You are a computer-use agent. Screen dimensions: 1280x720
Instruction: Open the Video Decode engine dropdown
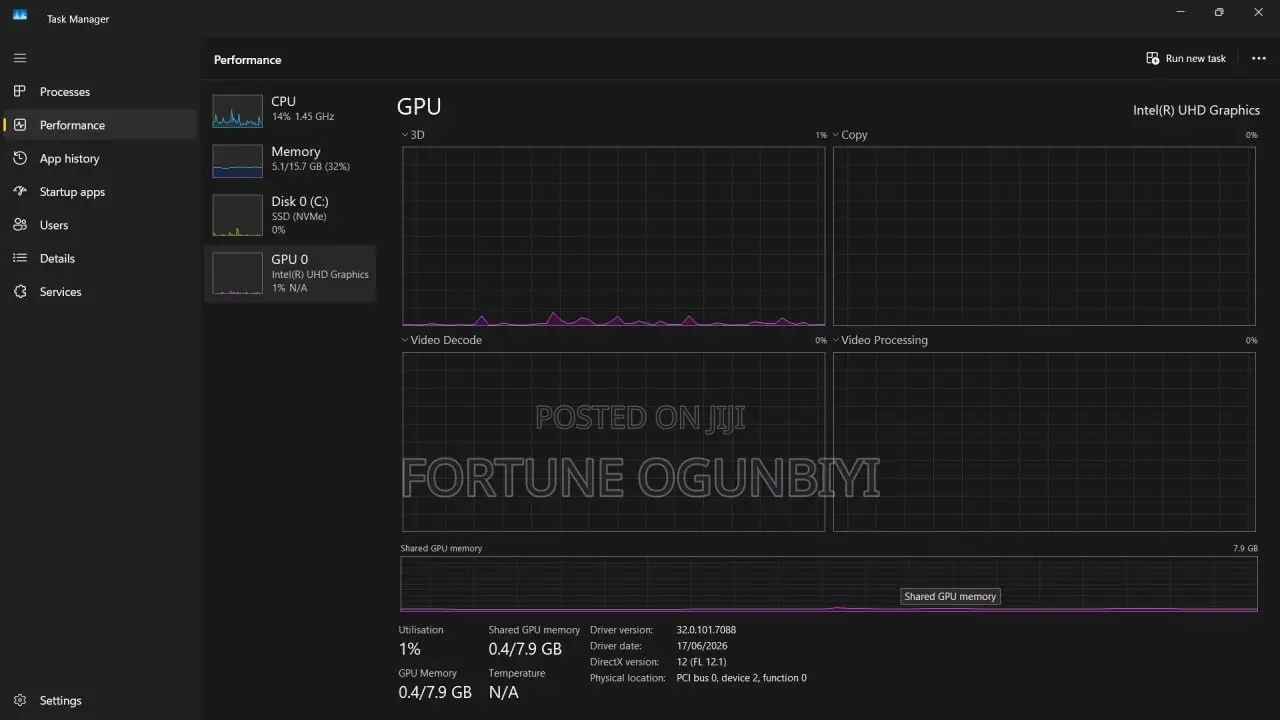[442, 340]
